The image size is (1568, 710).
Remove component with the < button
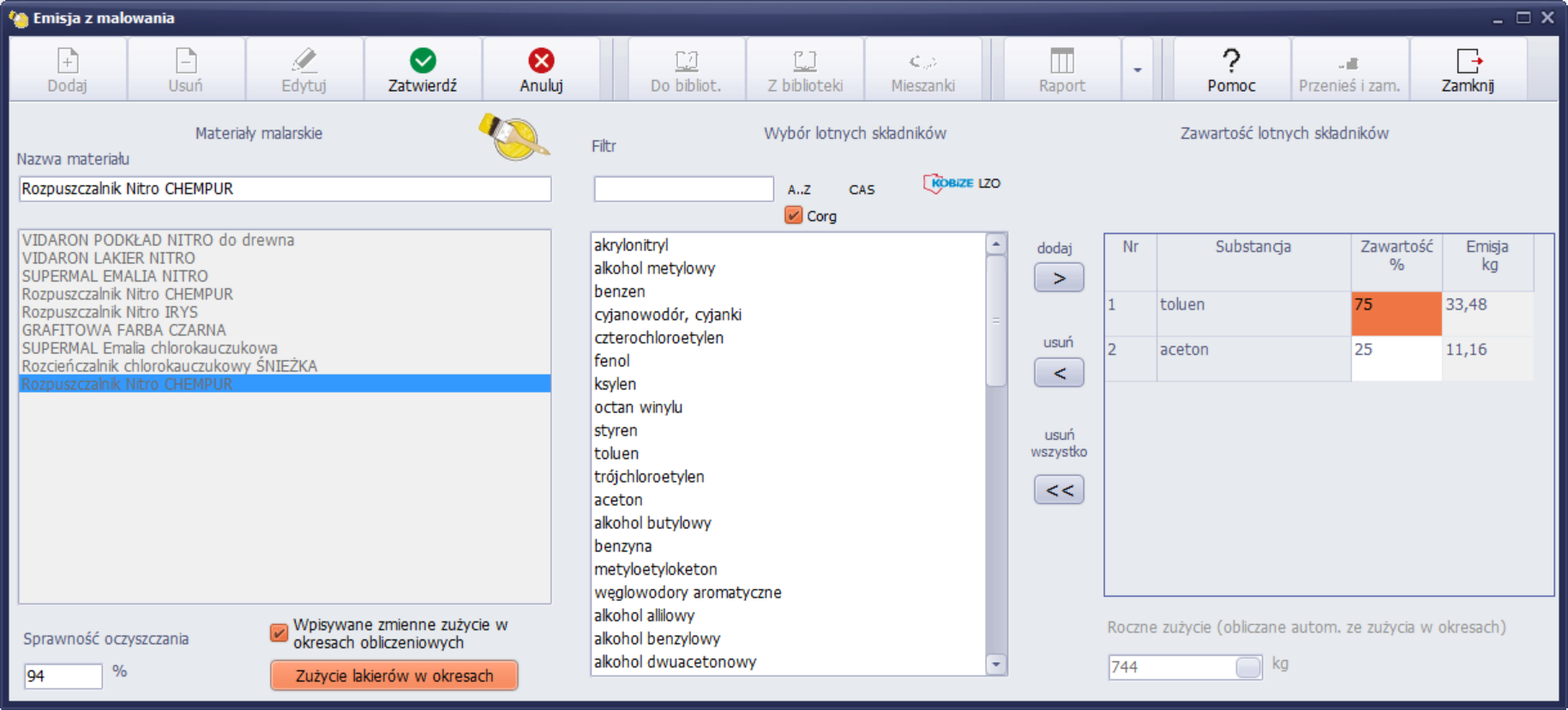tap(1059, 373)
